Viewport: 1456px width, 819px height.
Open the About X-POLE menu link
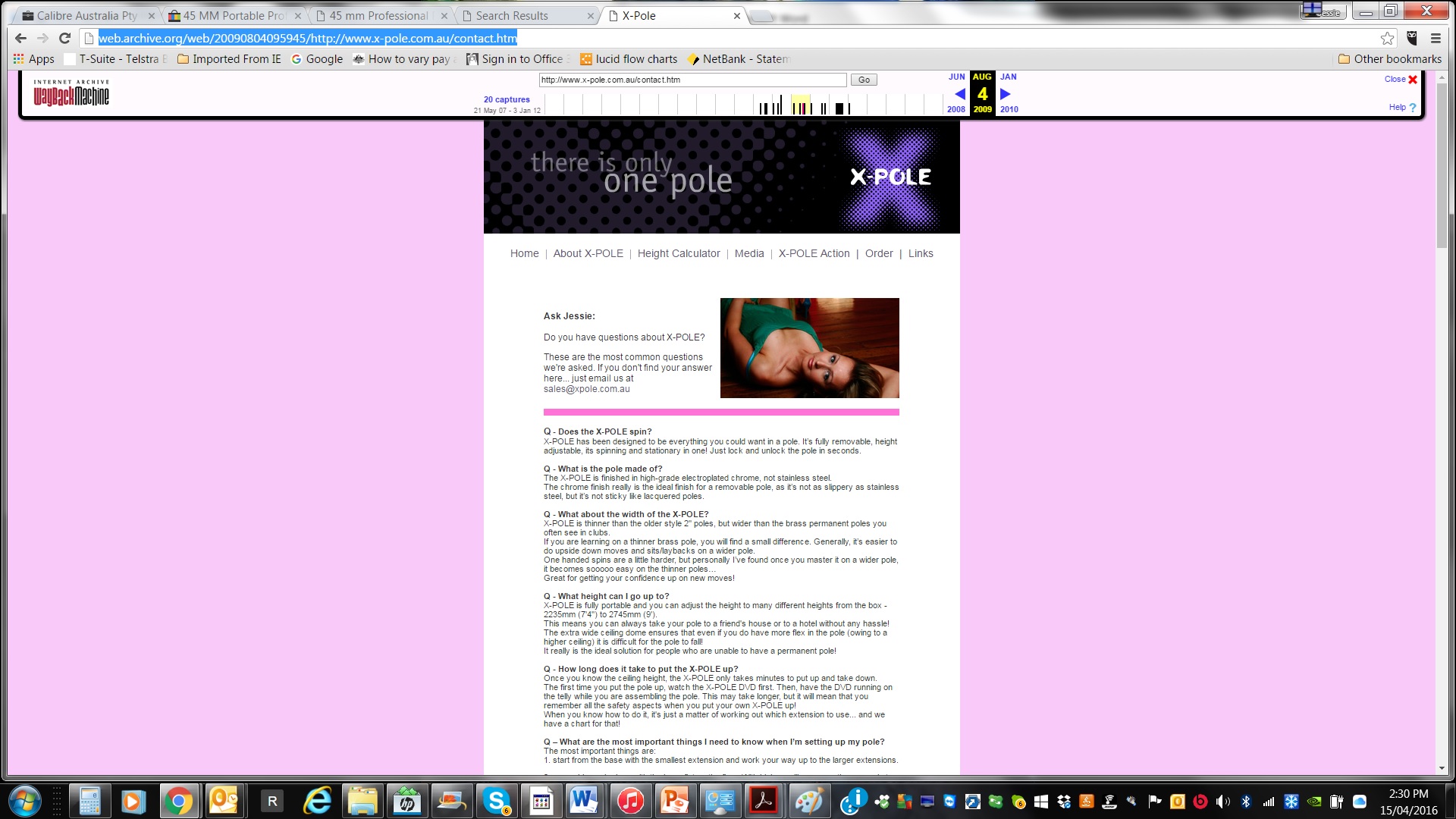[588, 253]
